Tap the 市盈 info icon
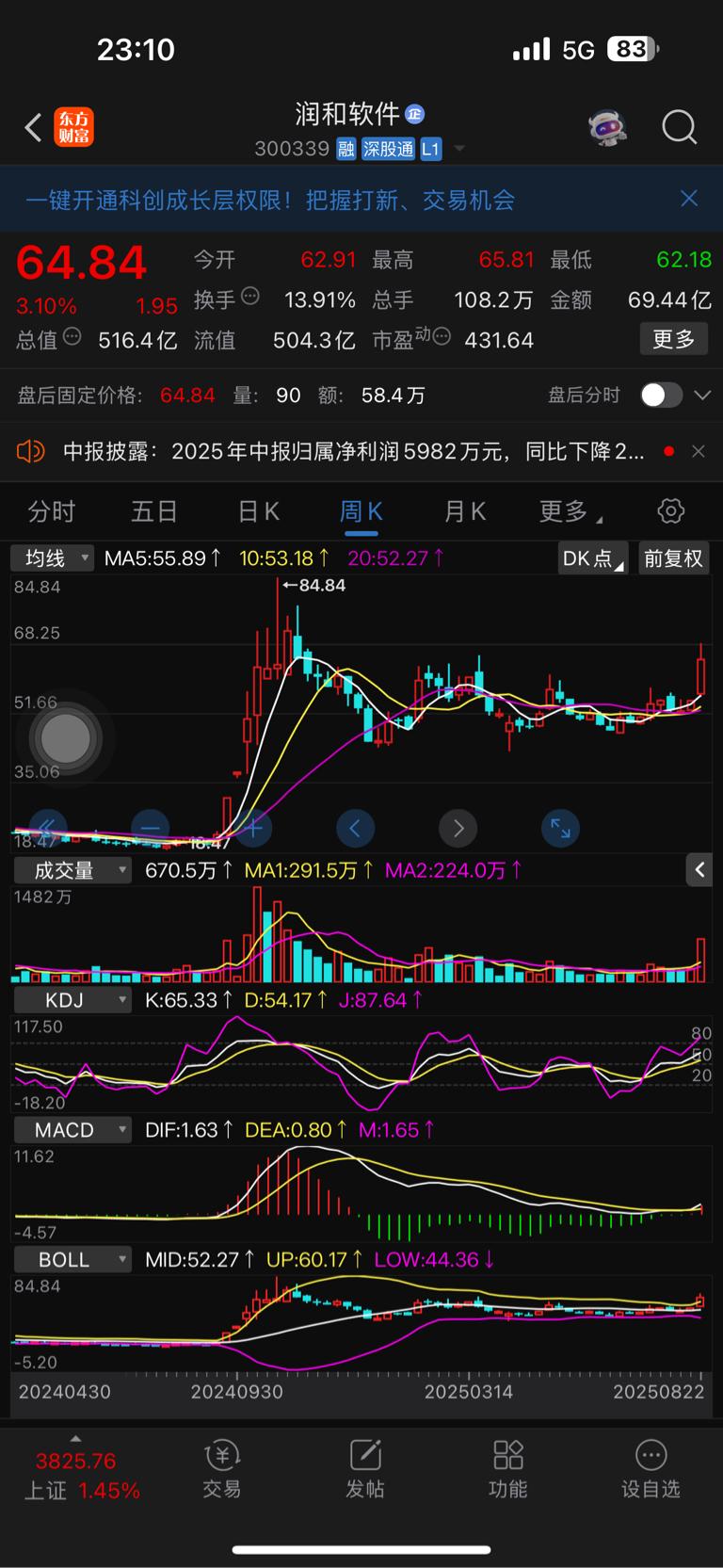Screen dimensions: 723x1568 pos(442,336)
